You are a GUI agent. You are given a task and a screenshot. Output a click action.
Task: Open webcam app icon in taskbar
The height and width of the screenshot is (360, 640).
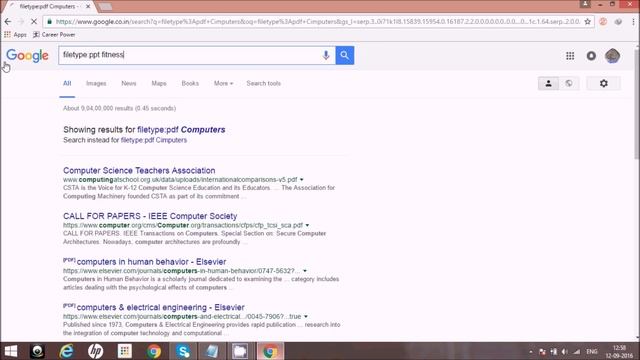[37, 351]
